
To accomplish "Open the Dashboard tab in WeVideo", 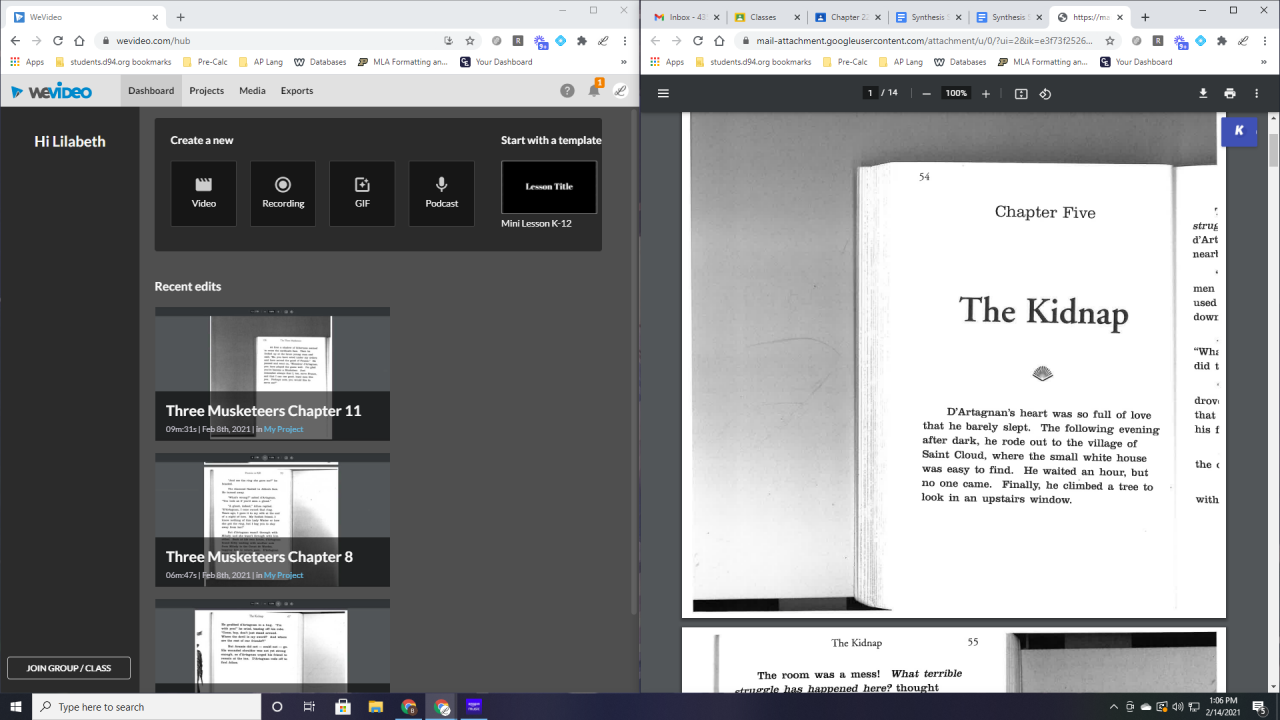I will tap(151, 90).
